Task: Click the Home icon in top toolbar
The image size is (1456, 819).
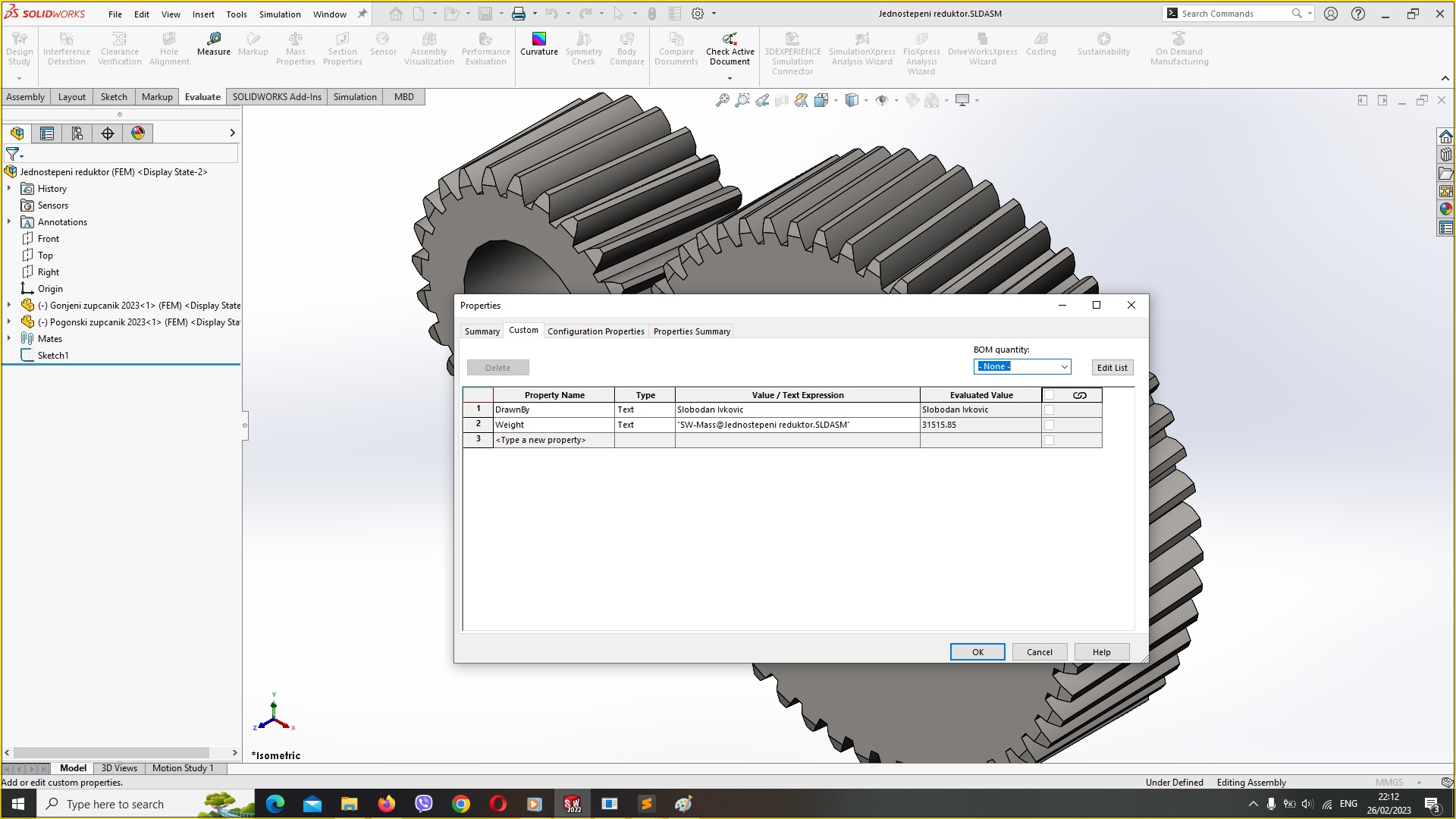Action: coord(396,14)
